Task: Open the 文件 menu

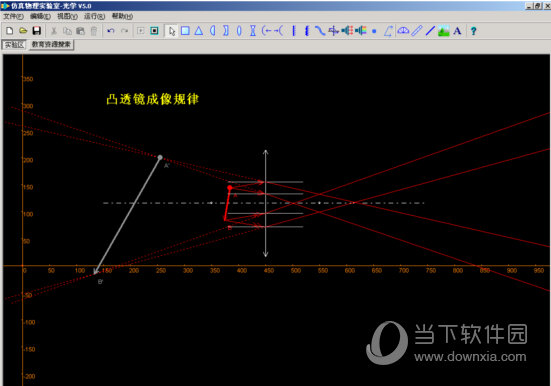Action: (13, 16)
